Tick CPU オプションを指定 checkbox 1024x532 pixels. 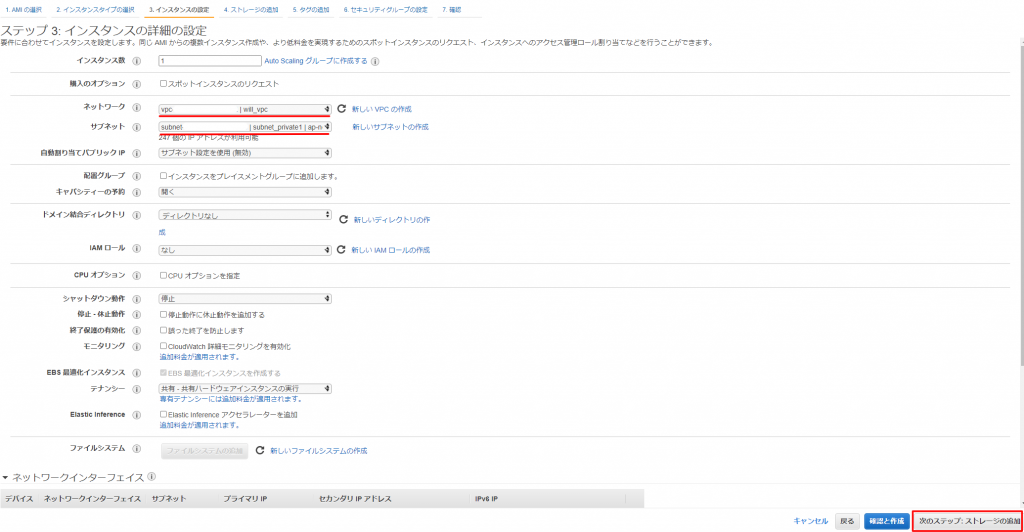(163, 275)
